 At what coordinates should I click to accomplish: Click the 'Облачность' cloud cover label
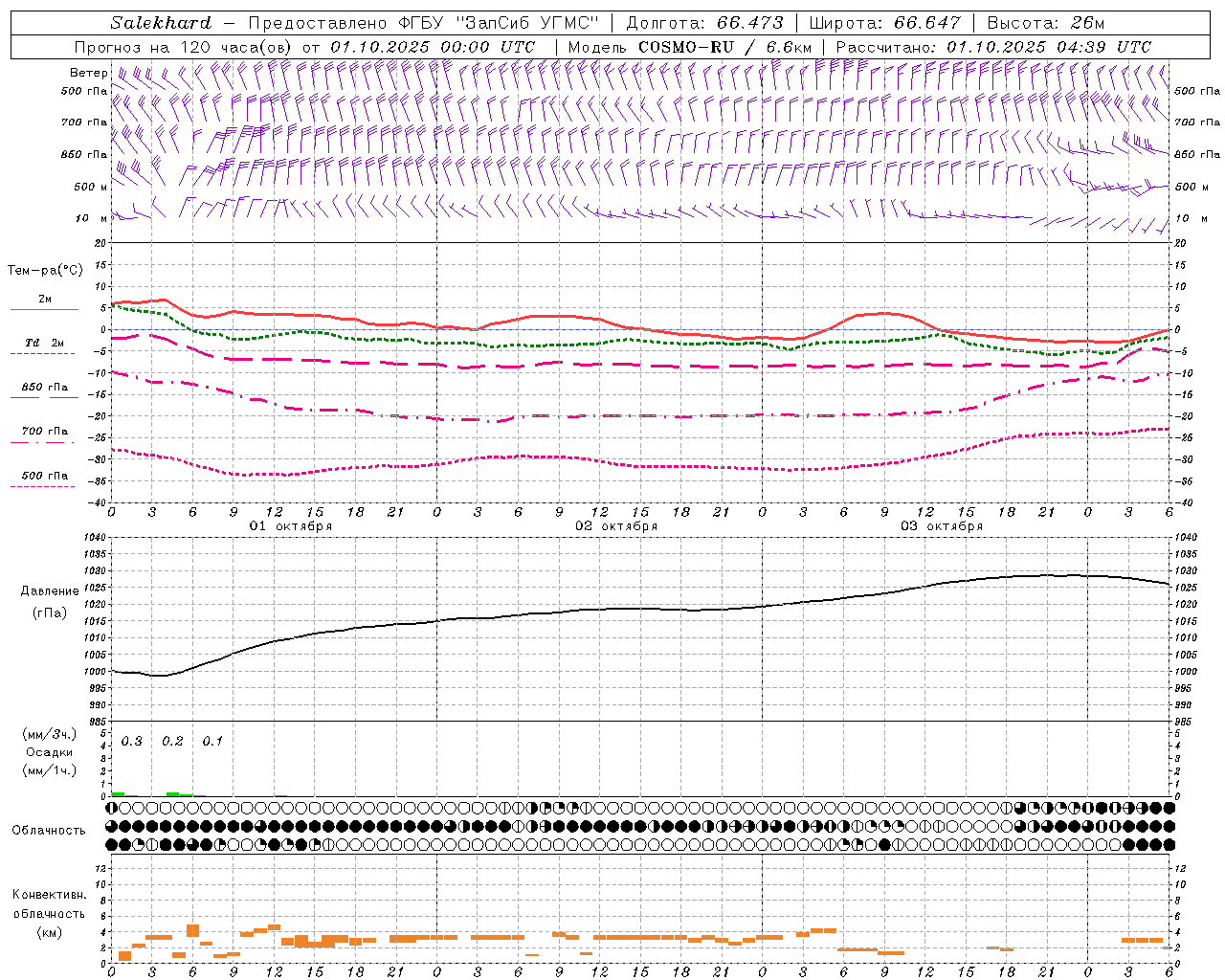coord(49,831)
